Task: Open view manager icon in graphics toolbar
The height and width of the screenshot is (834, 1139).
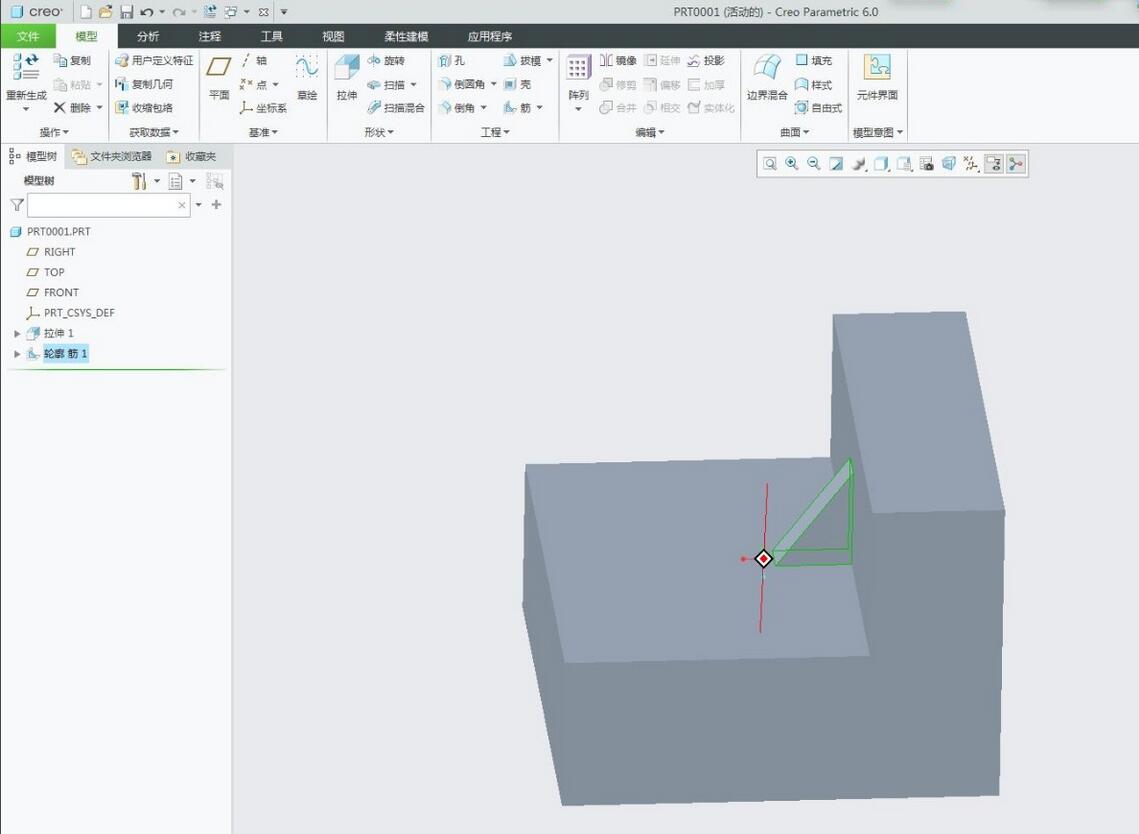Action: pos(927,163)
